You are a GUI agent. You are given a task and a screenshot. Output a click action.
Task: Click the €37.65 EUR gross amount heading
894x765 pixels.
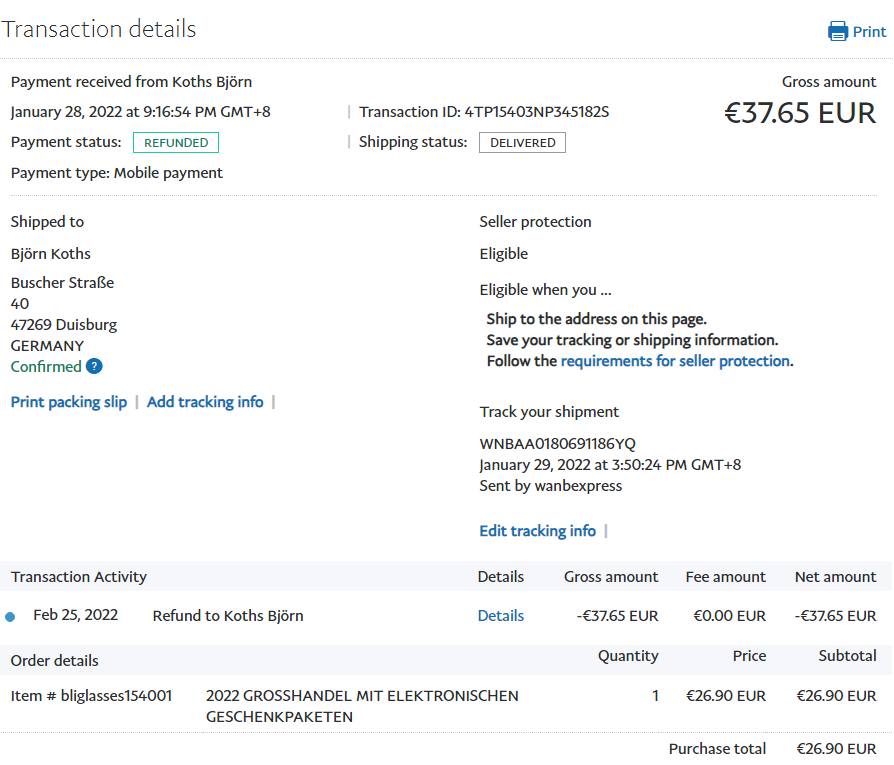(799, 113)
